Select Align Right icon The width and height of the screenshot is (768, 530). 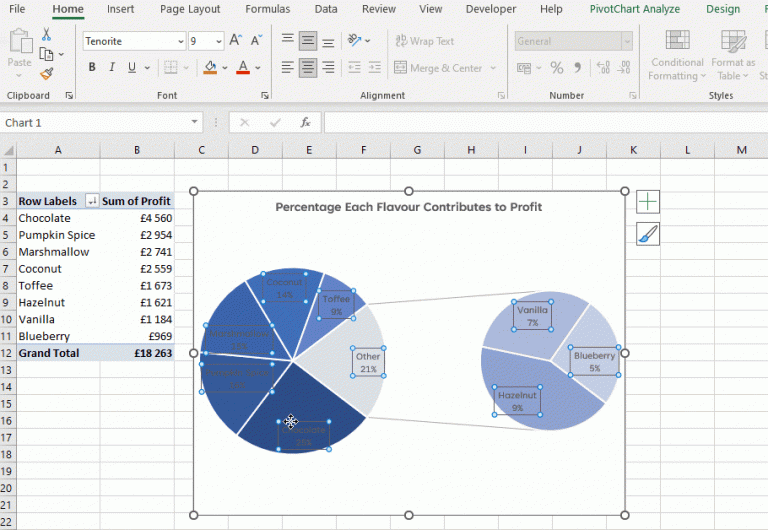tap(328, 68)
